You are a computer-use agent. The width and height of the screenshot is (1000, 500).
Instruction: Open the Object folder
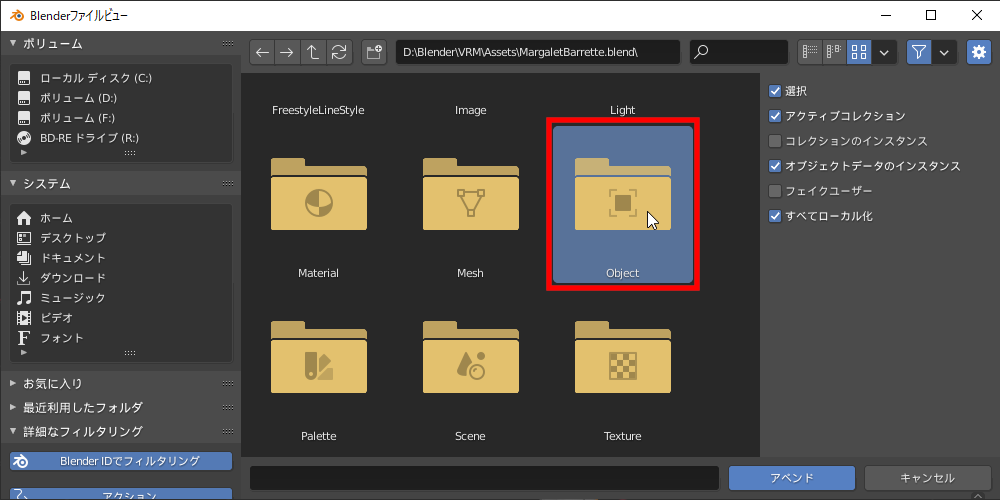click(622, 204)
